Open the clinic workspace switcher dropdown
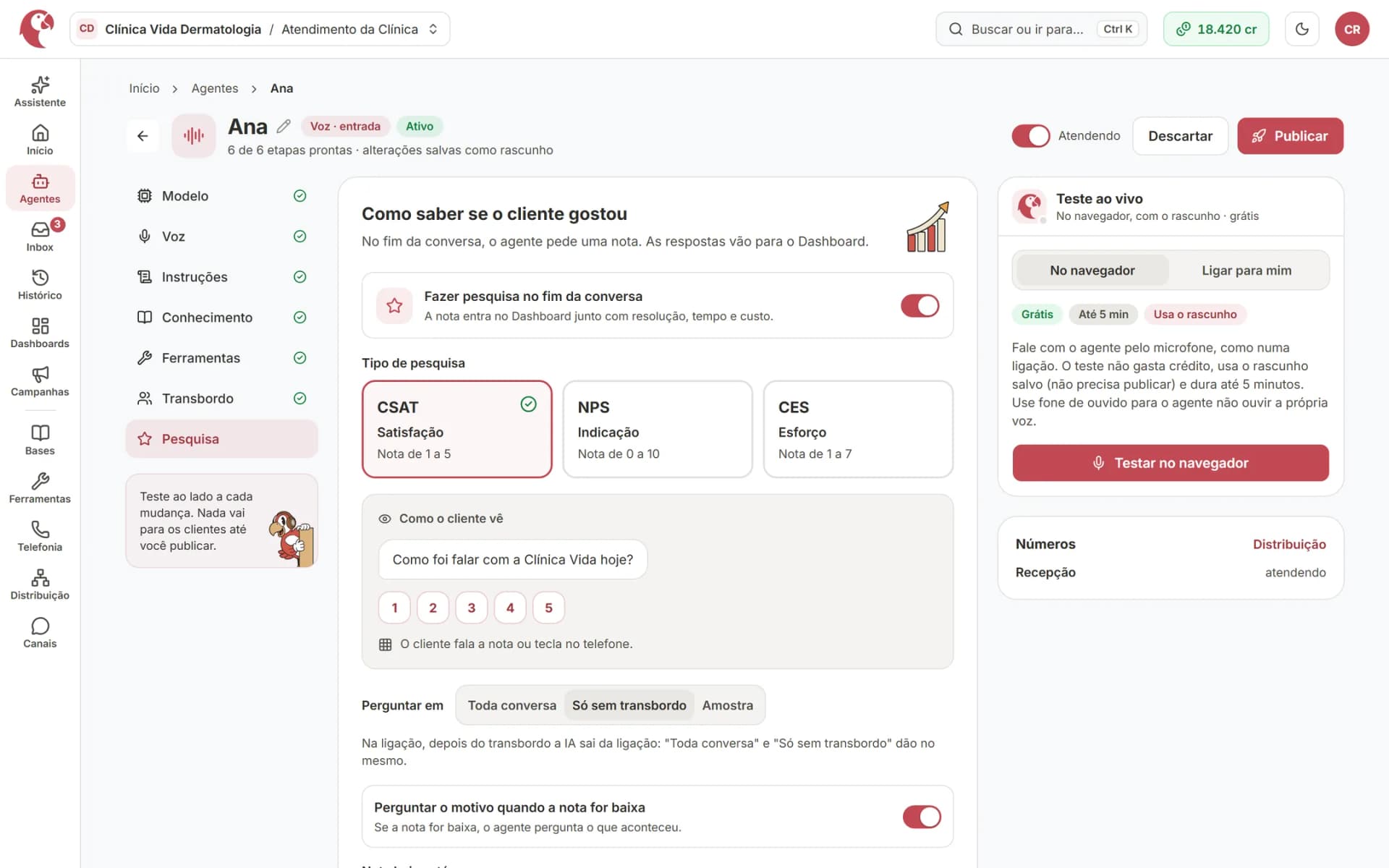Viewport: 1389px width, 868px height. 260,29
